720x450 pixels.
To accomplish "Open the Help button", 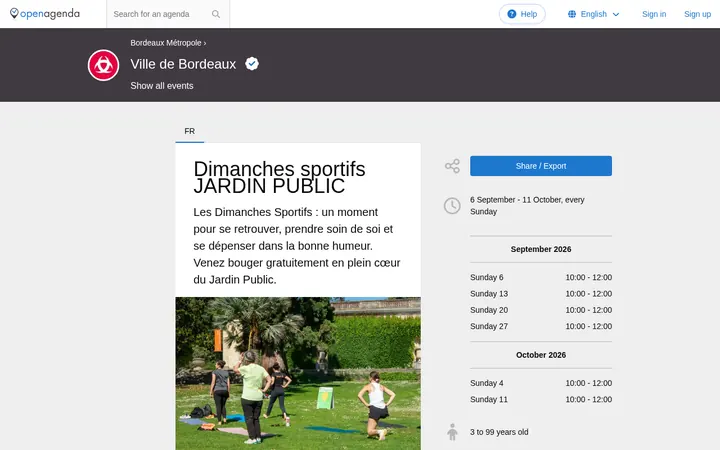I will pyautogui.click(x=522, y=14).
